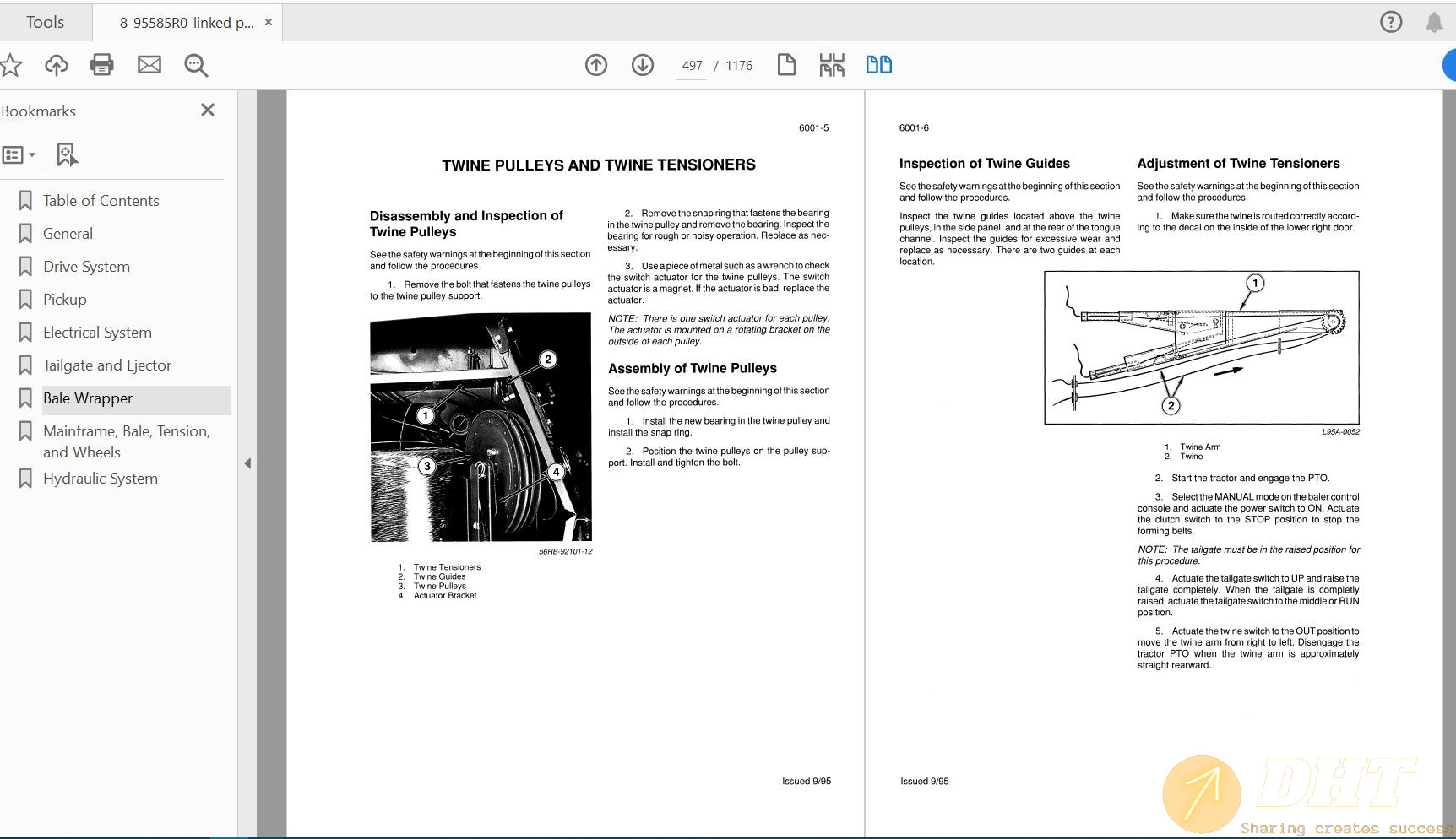Collapse the bookmarks pane with side arrow
Image resolution: width=1456 pixels, height=839 pixels.
247,463
